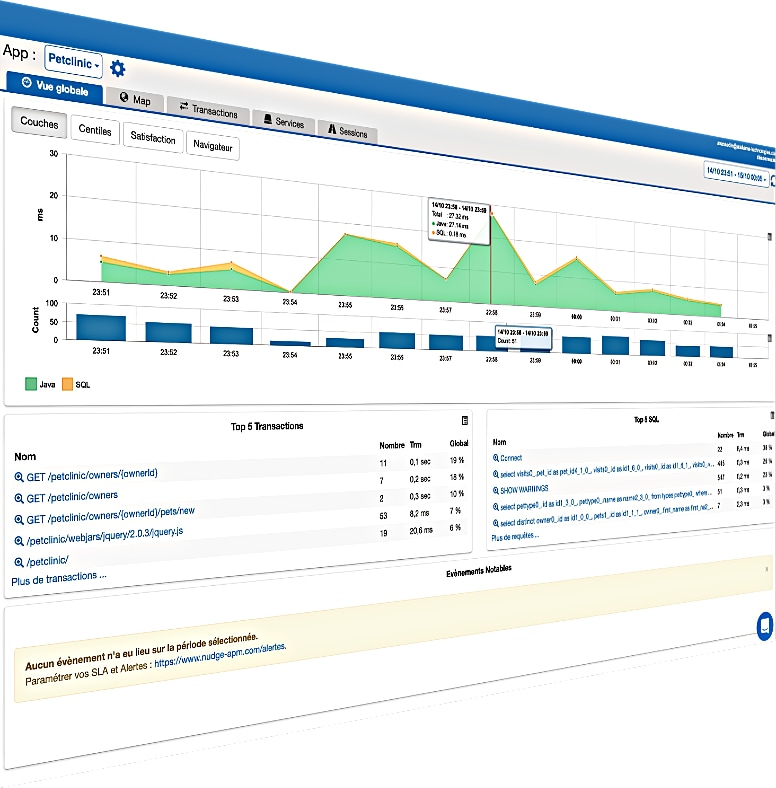Switch to the Vue globale tab
776x788 pixels.
coord(55,86)
